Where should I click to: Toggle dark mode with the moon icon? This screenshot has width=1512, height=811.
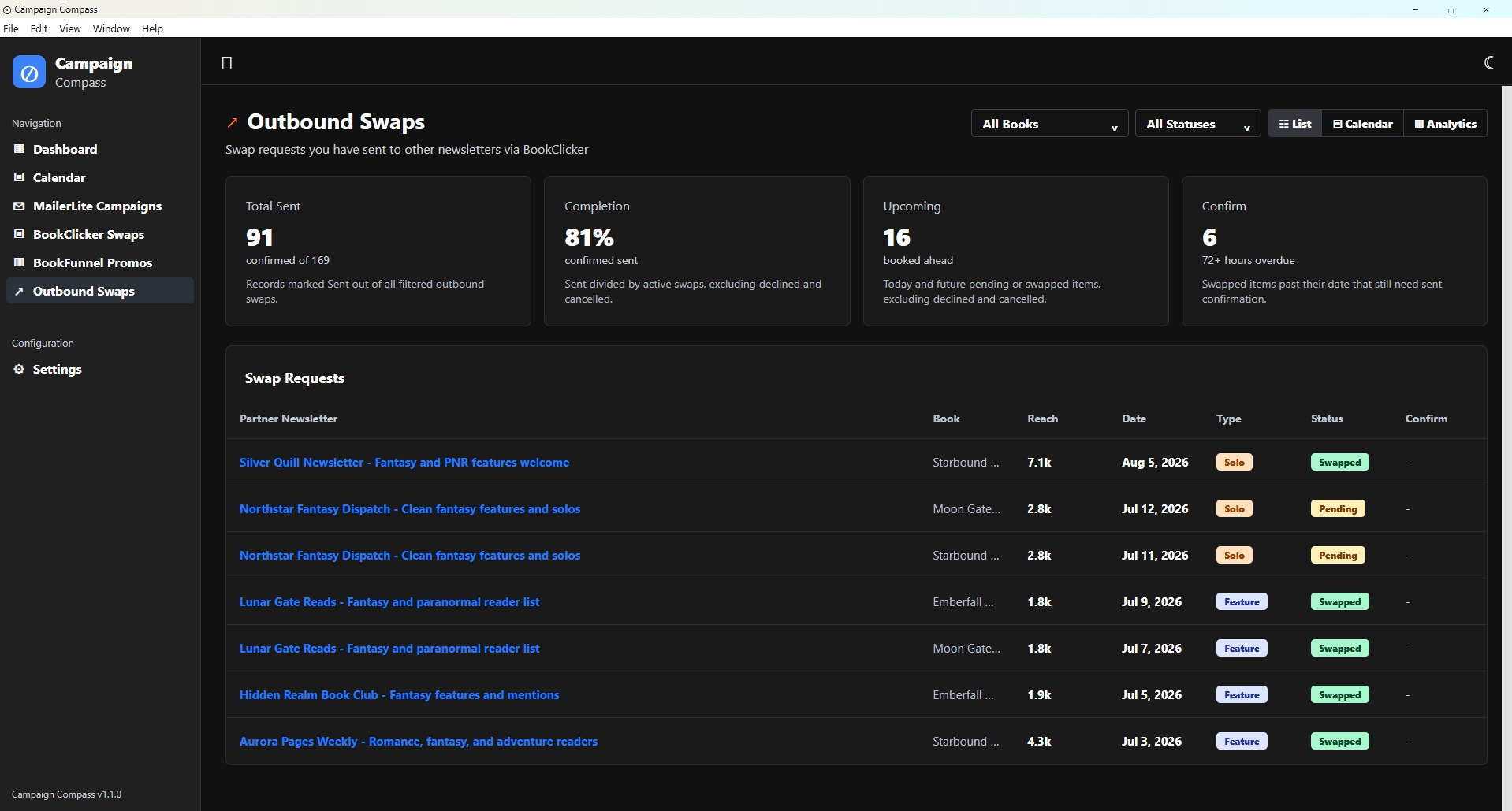click(1488, 62)
